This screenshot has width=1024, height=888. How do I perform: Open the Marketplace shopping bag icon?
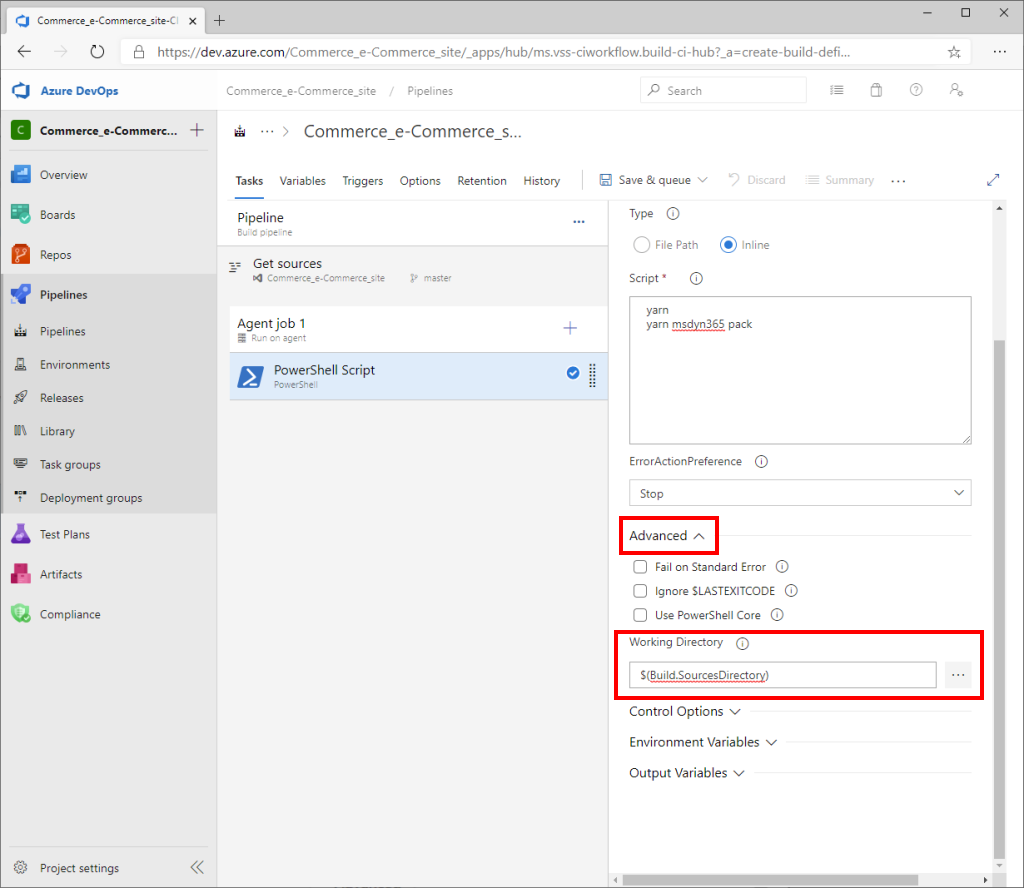tap(876, 89)
